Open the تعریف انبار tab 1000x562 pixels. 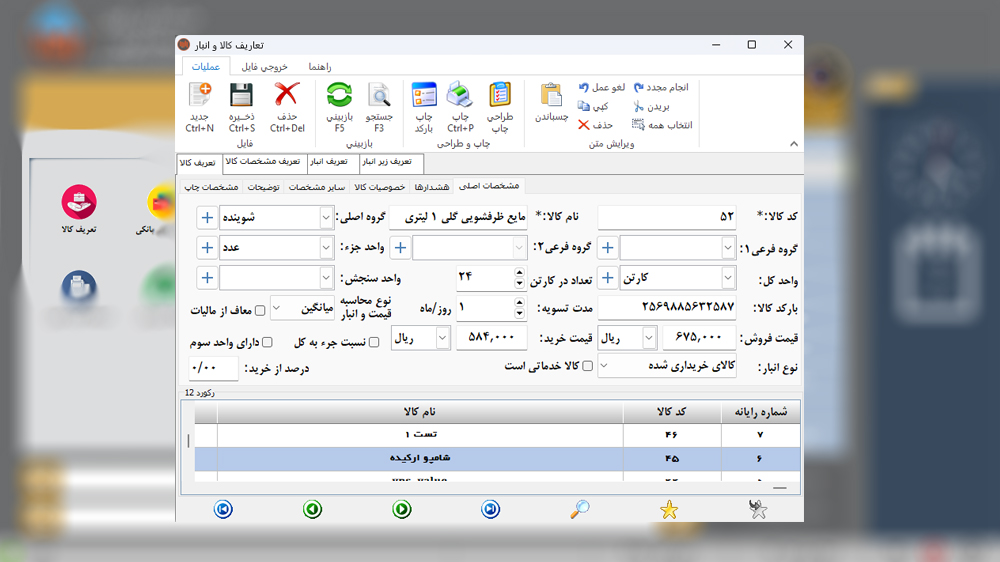coord(329,161)
